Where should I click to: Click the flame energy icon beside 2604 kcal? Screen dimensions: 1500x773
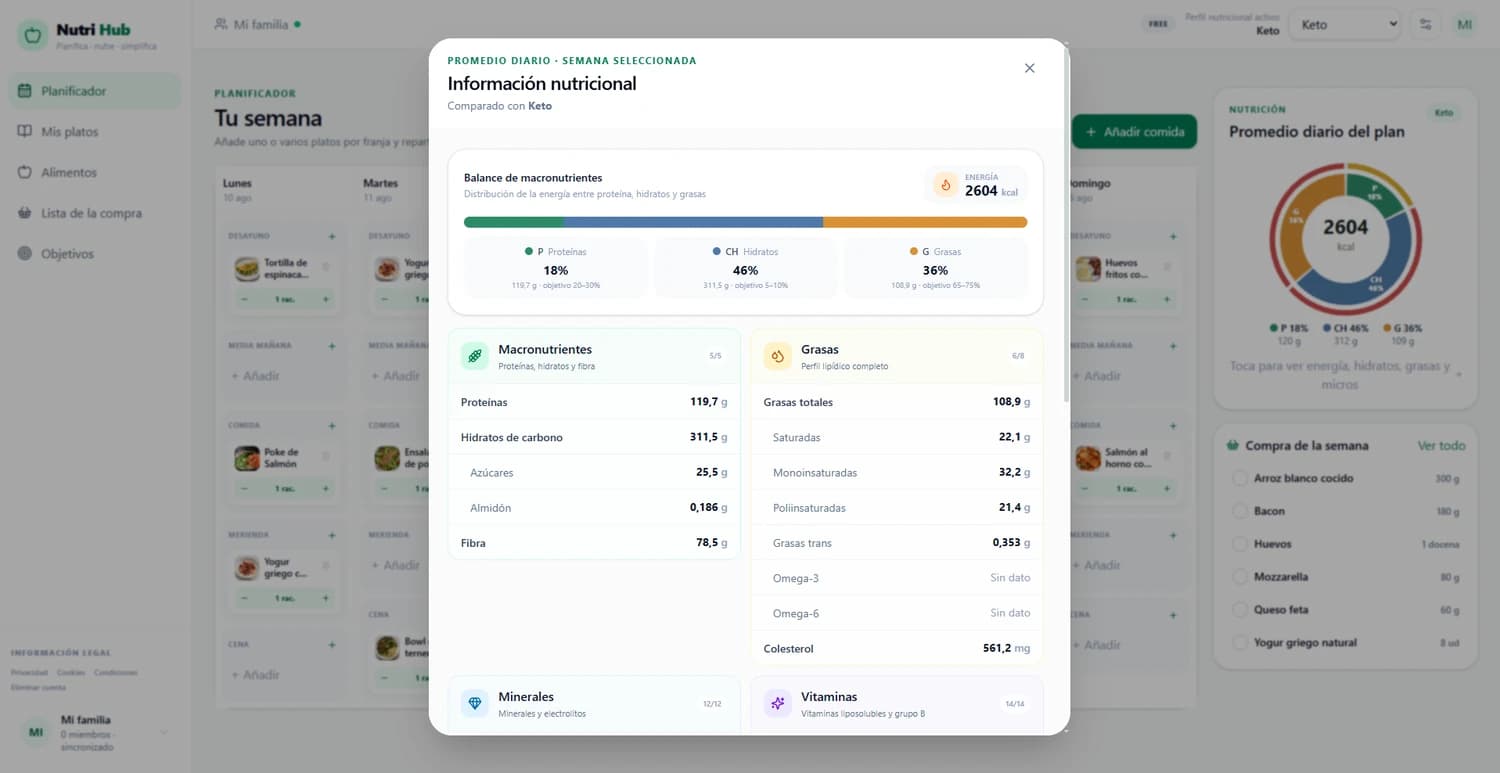click(x=945, y=185)
